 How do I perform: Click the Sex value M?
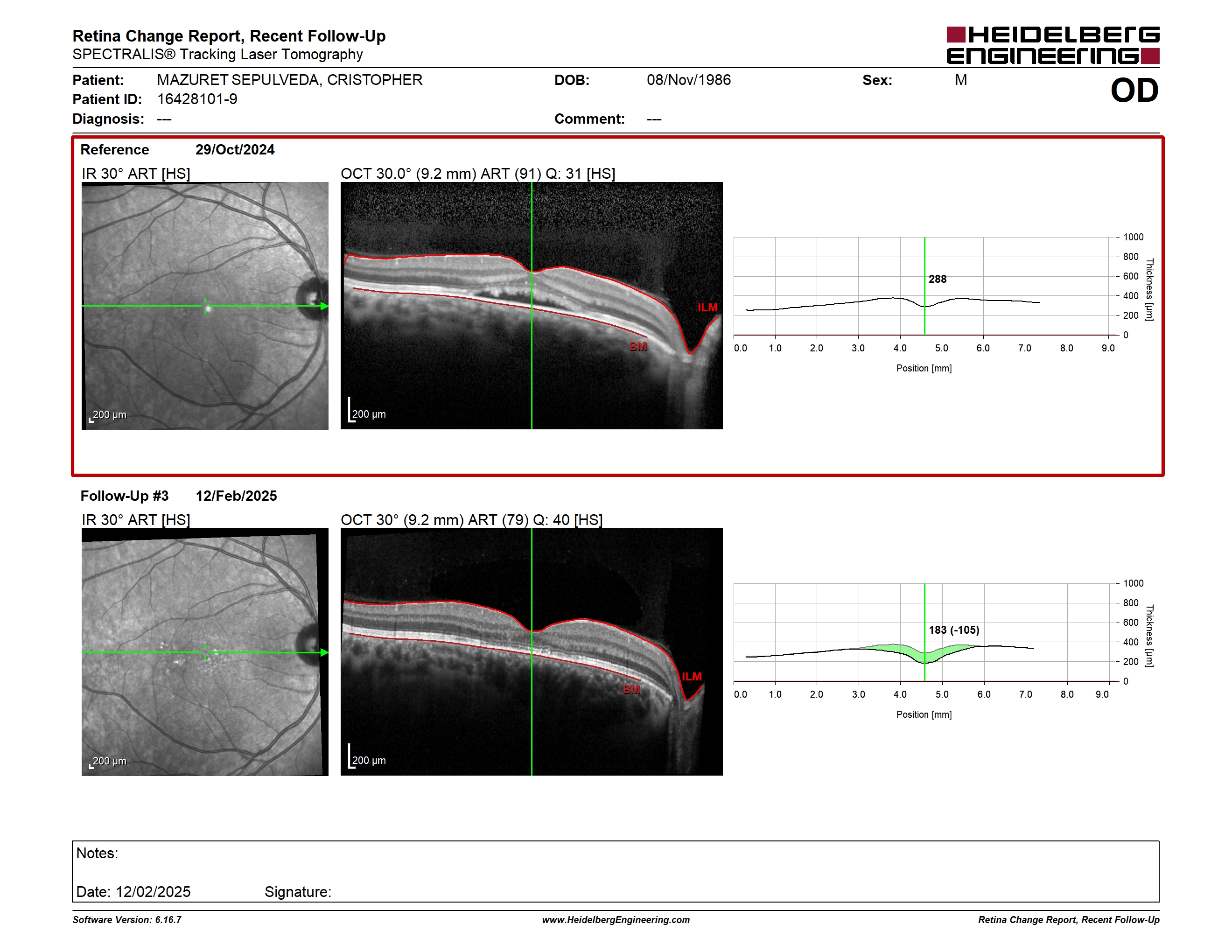pos(961,80)
